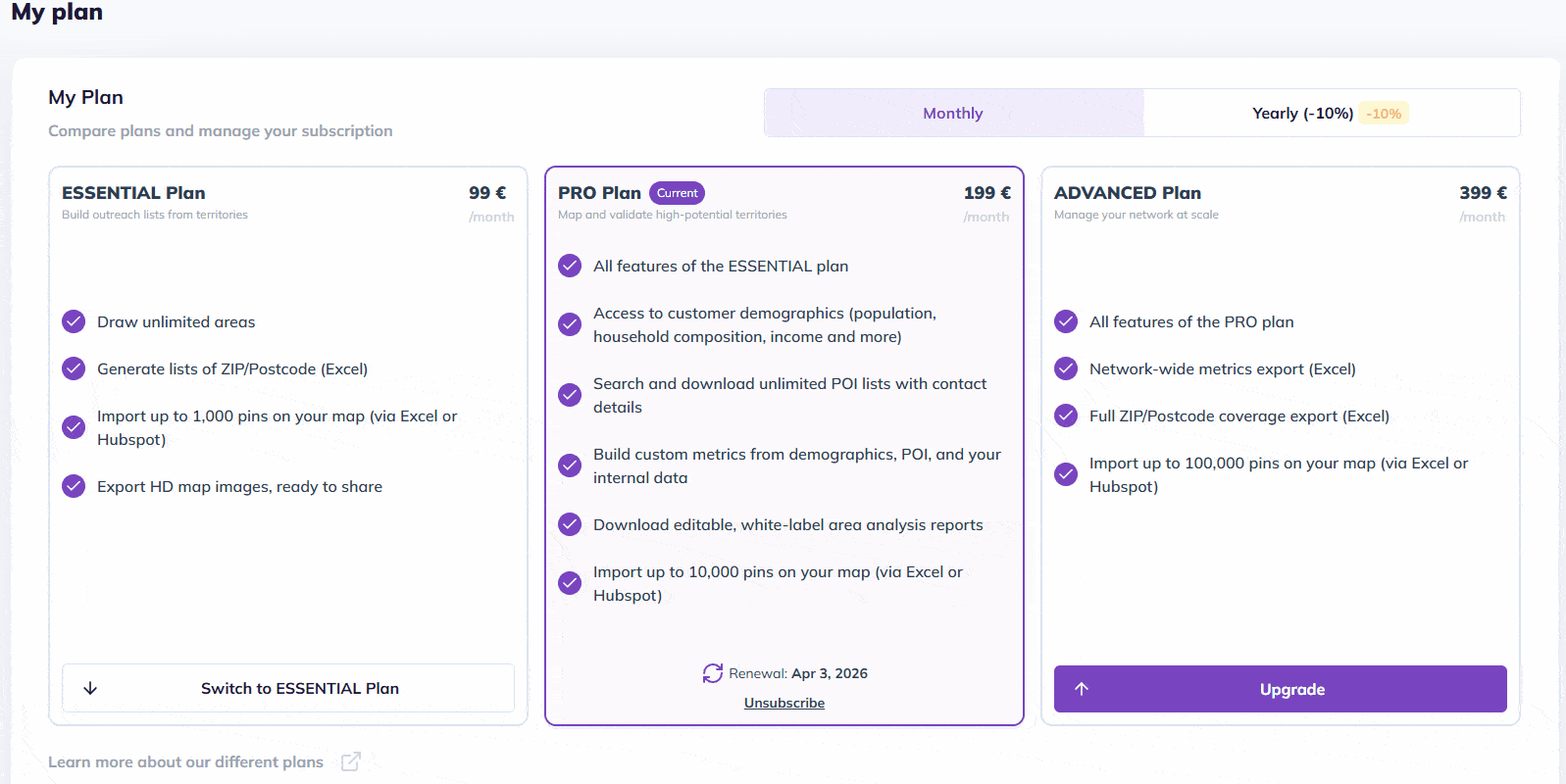Click the up arrow icon on Upgrade

(1082, 689)
